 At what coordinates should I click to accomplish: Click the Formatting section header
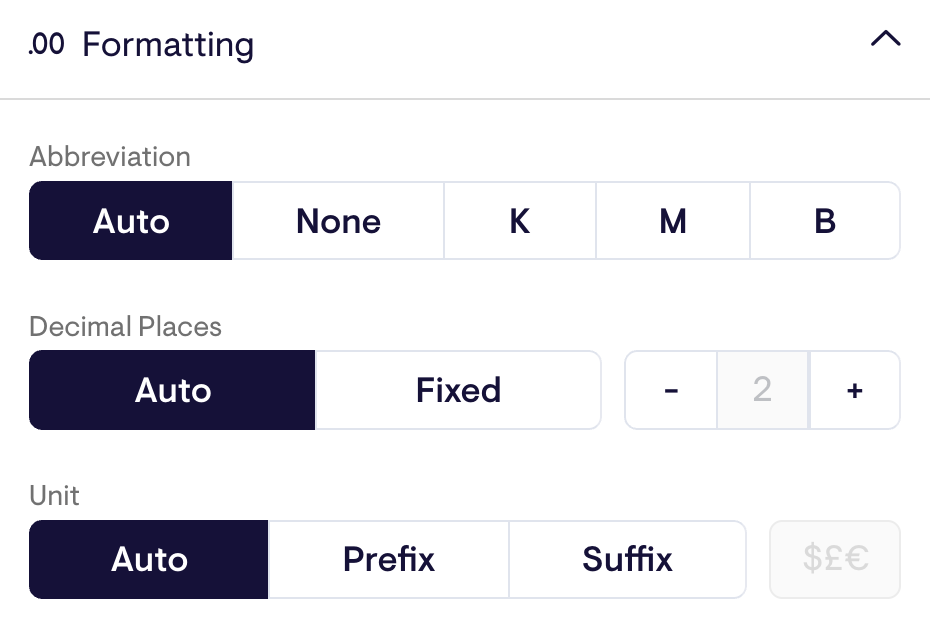[x=167, y=45]
